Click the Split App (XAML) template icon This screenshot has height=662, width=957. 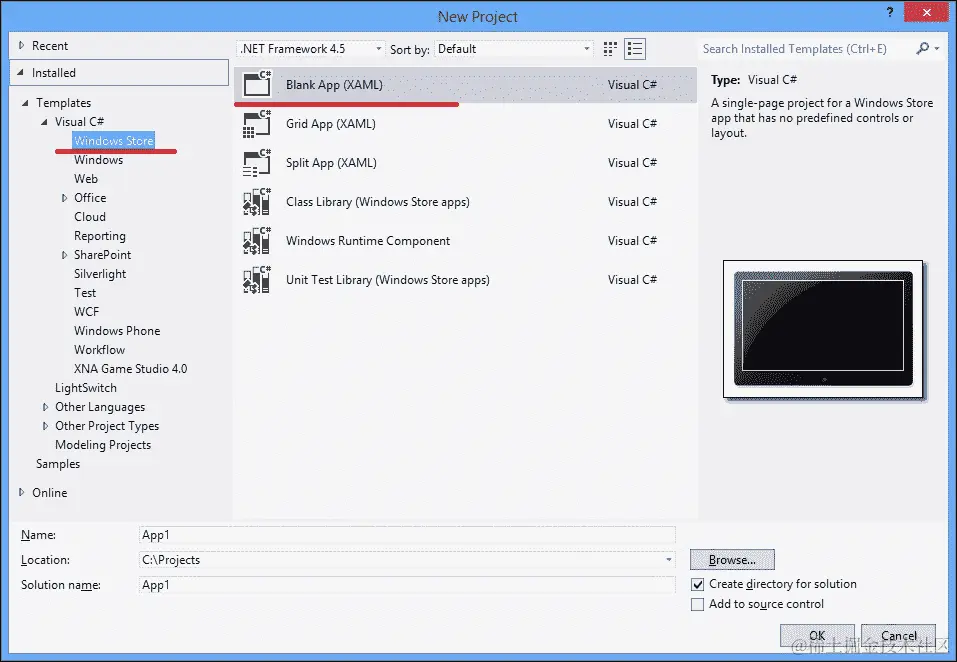coord(257,162)
